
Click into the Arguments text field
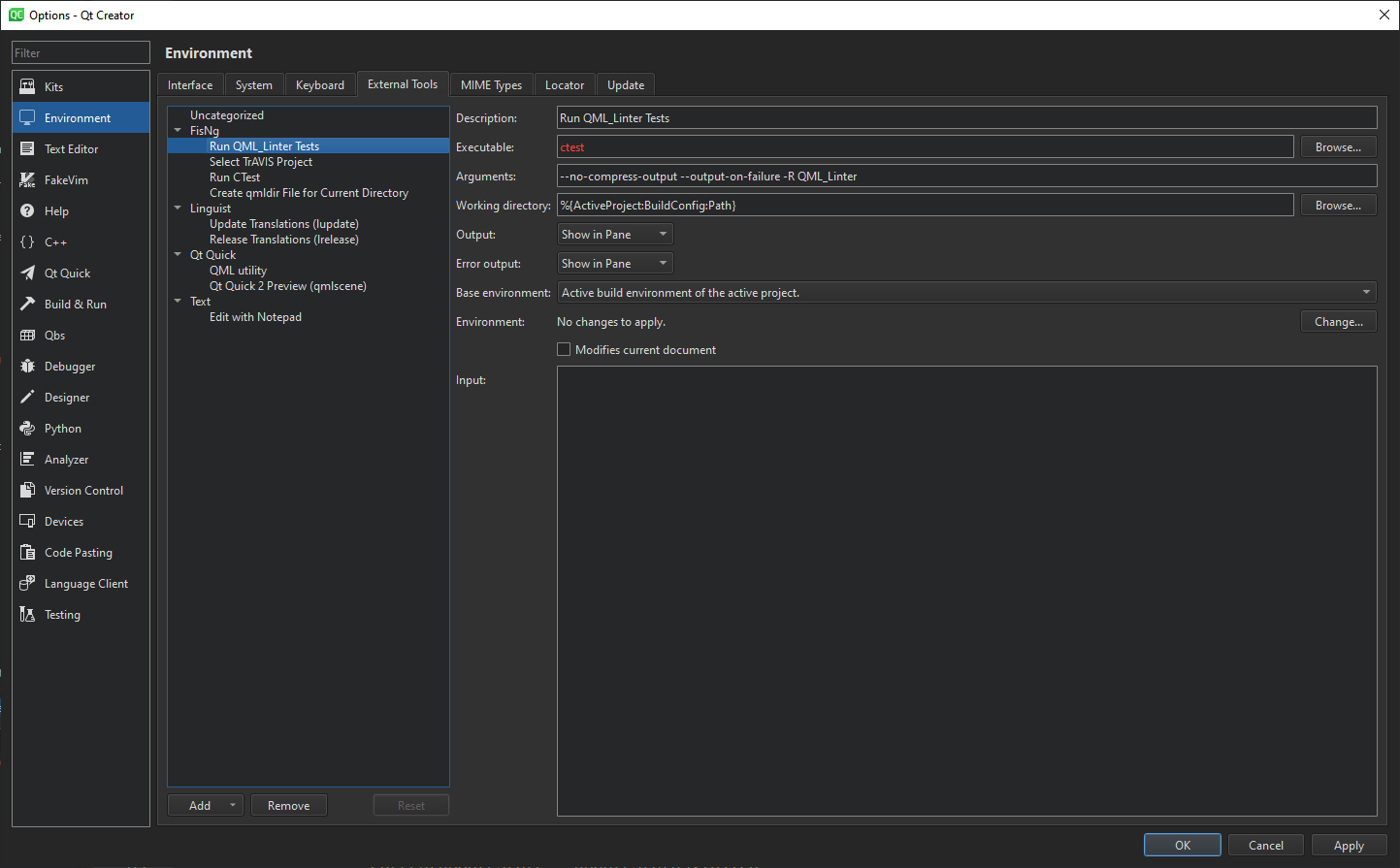tap(966, 177)
